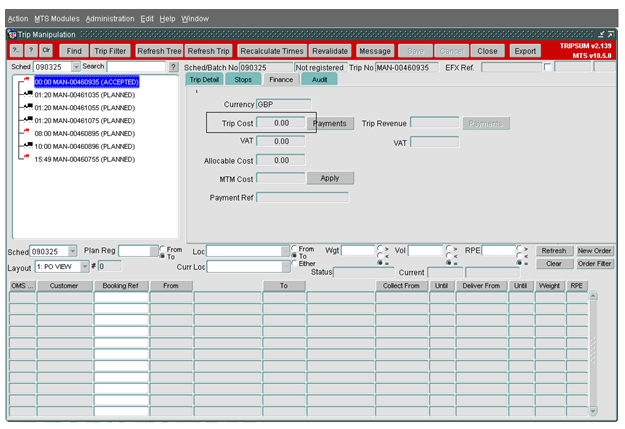Click the Find button

(x=74, y=51)
